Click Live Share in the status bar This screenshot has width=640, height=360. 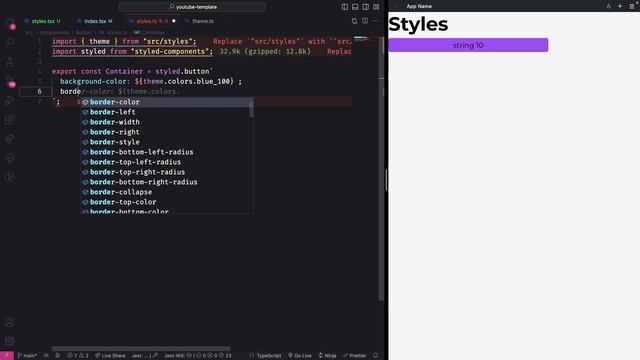point(110,356)
